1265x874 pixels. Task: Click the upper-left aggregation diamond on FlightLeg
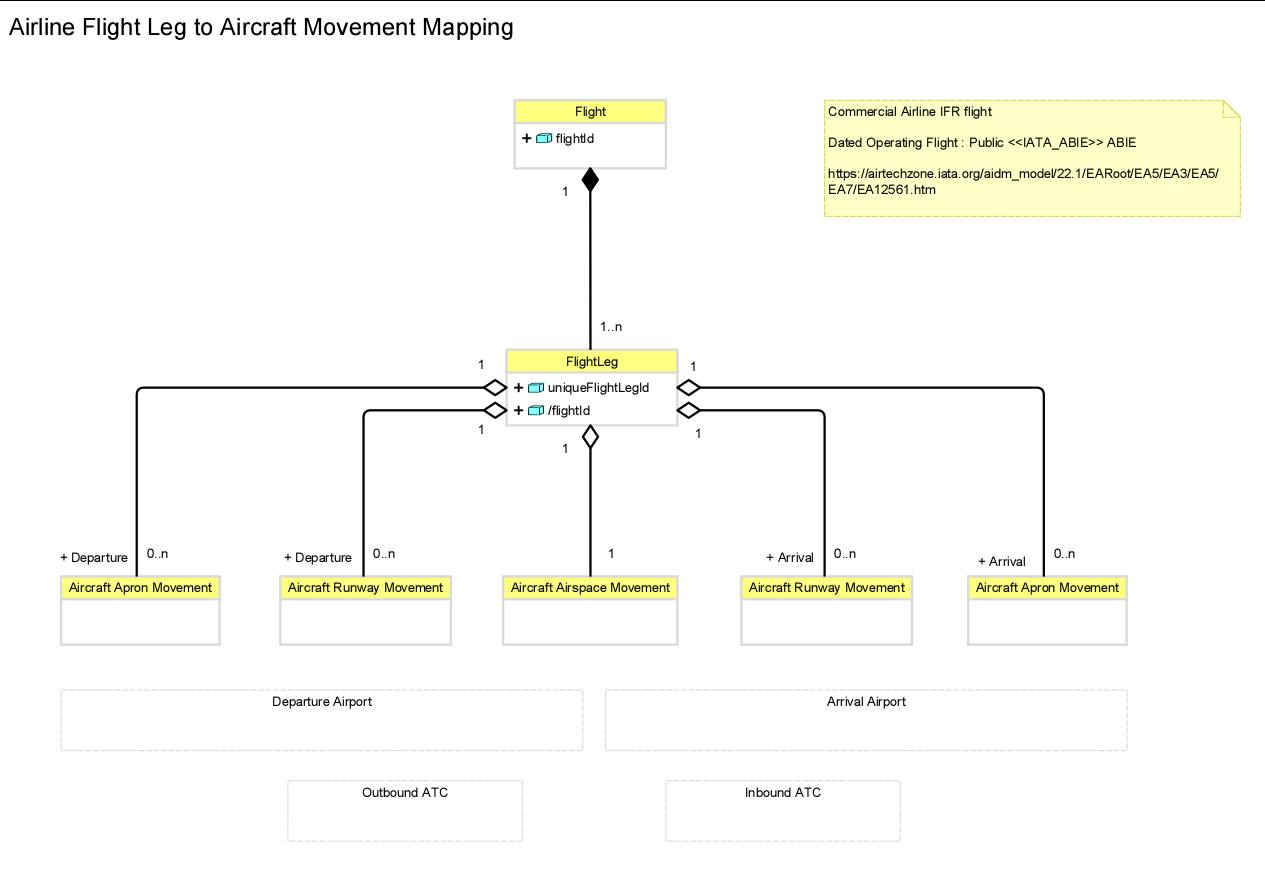point(494,388)
